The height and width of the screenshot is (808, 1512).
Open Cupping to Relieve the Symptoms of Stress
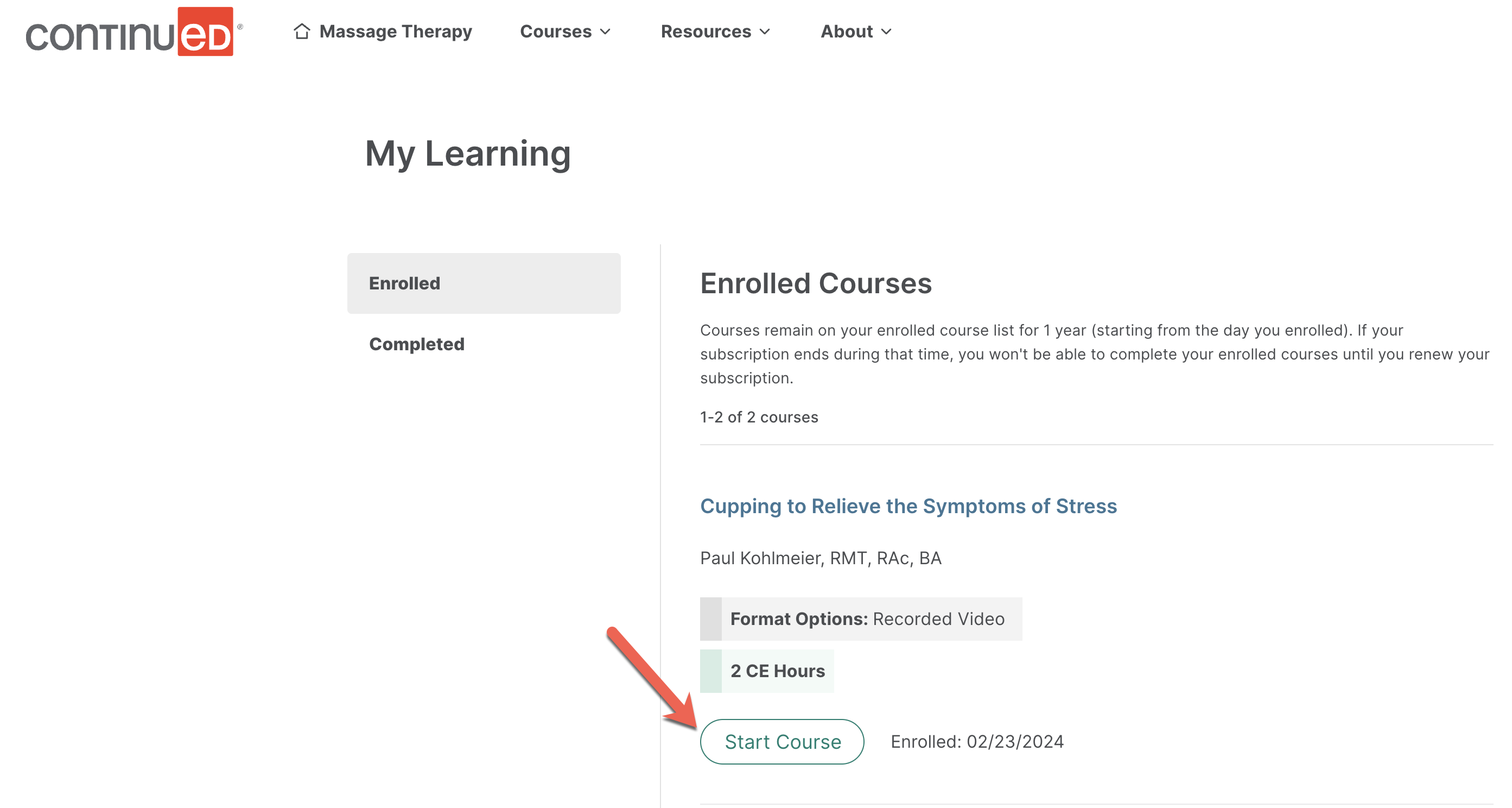908,506
